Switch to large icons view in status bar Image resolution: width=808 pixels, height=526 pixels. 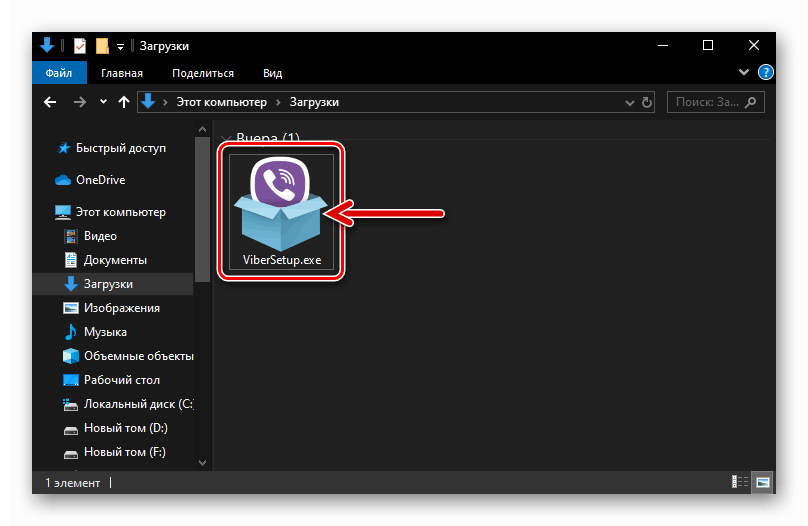click(763, 482)
